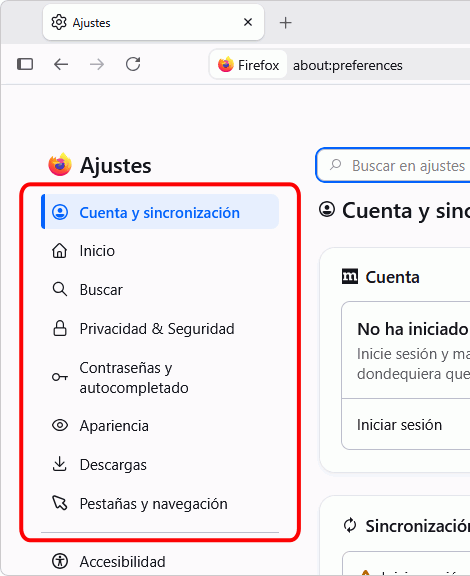Screen dimensions: 470x576
Task: Click the Firefox identity badge in address bar
Action: [x=248, y=65]
